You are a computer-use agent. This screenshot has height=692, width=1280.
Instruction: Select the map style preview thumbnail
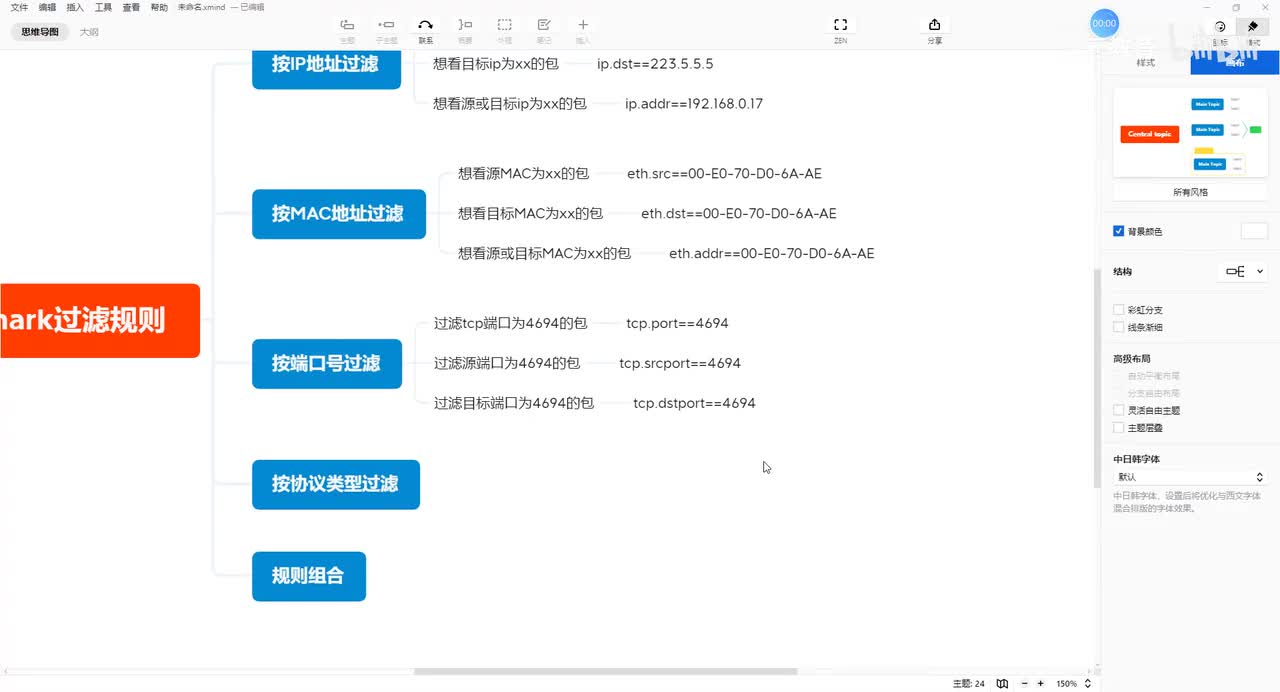click(x=1190, y=134)
